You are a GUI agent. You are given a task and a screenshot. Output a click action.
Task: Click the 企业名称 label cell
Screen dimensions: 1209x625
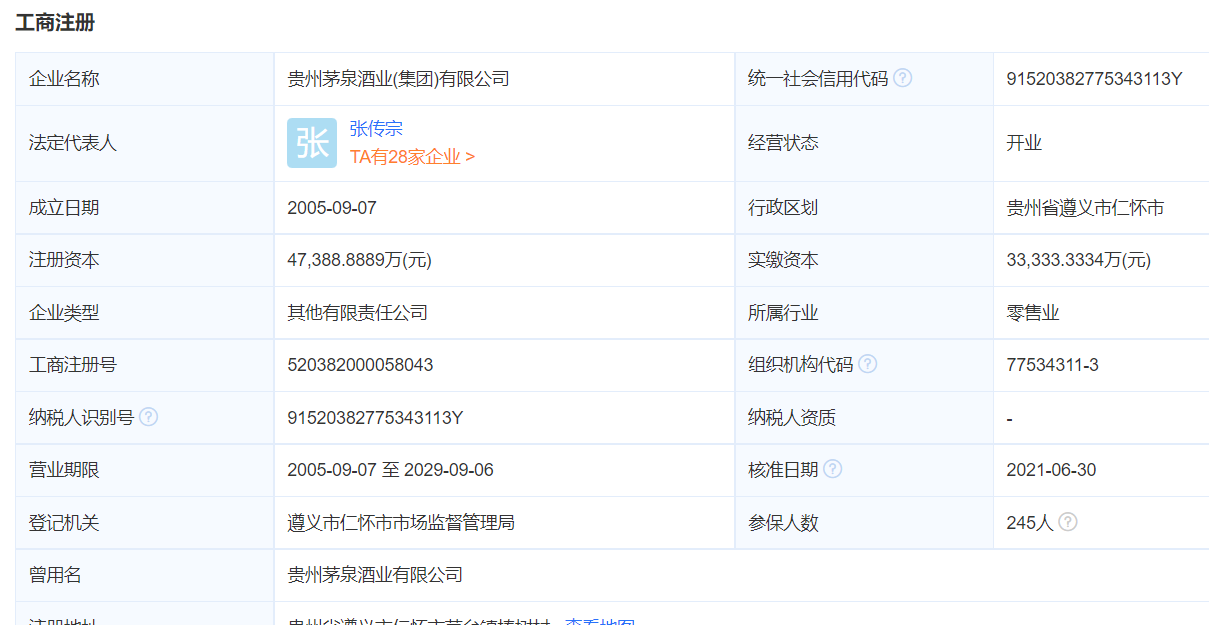point(145,79)
